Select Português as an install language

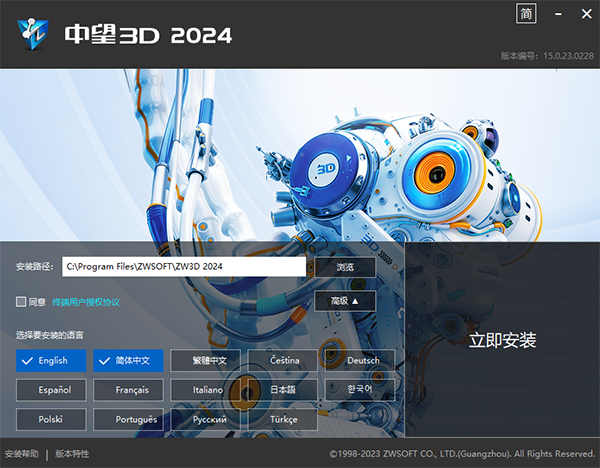click(129, 419)
